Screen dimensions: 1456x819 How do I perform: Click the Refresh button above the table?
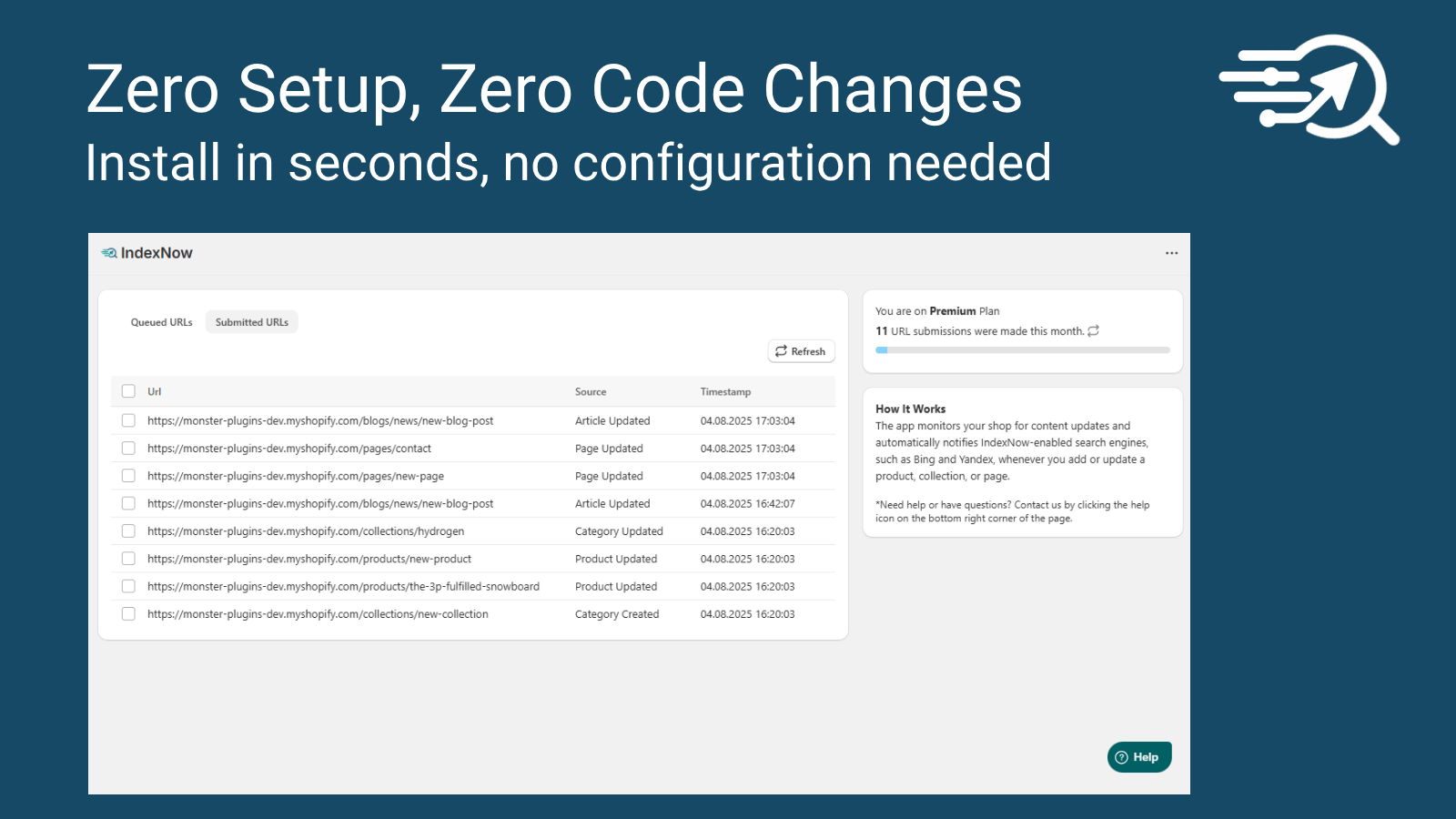(x=801, y=351)
